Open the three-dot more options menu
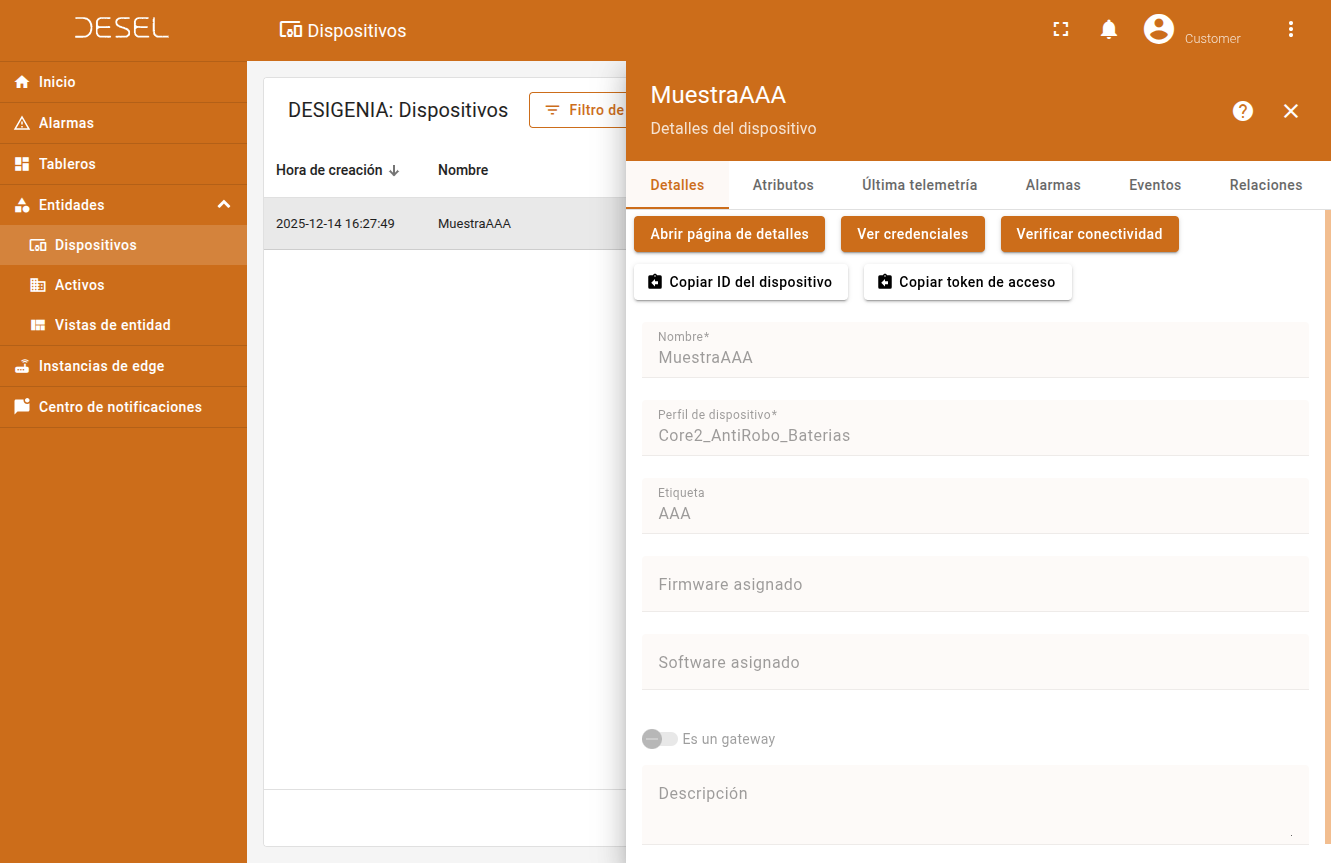This screenshot has width=1331, height=863. pyautogui.click(x=1291, y=30)
